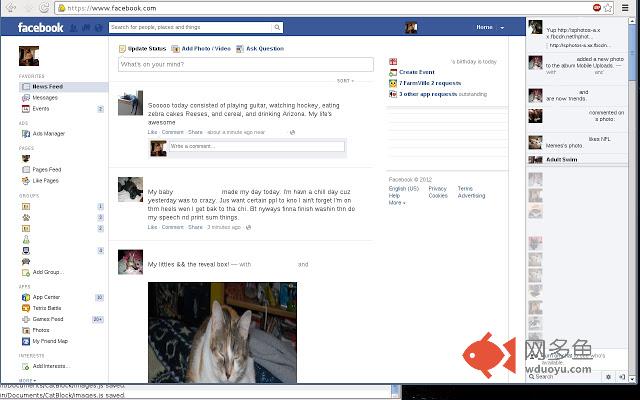Click the AdBlock extension icon
The width and height of the screenshot is (640, 400).
597,7
